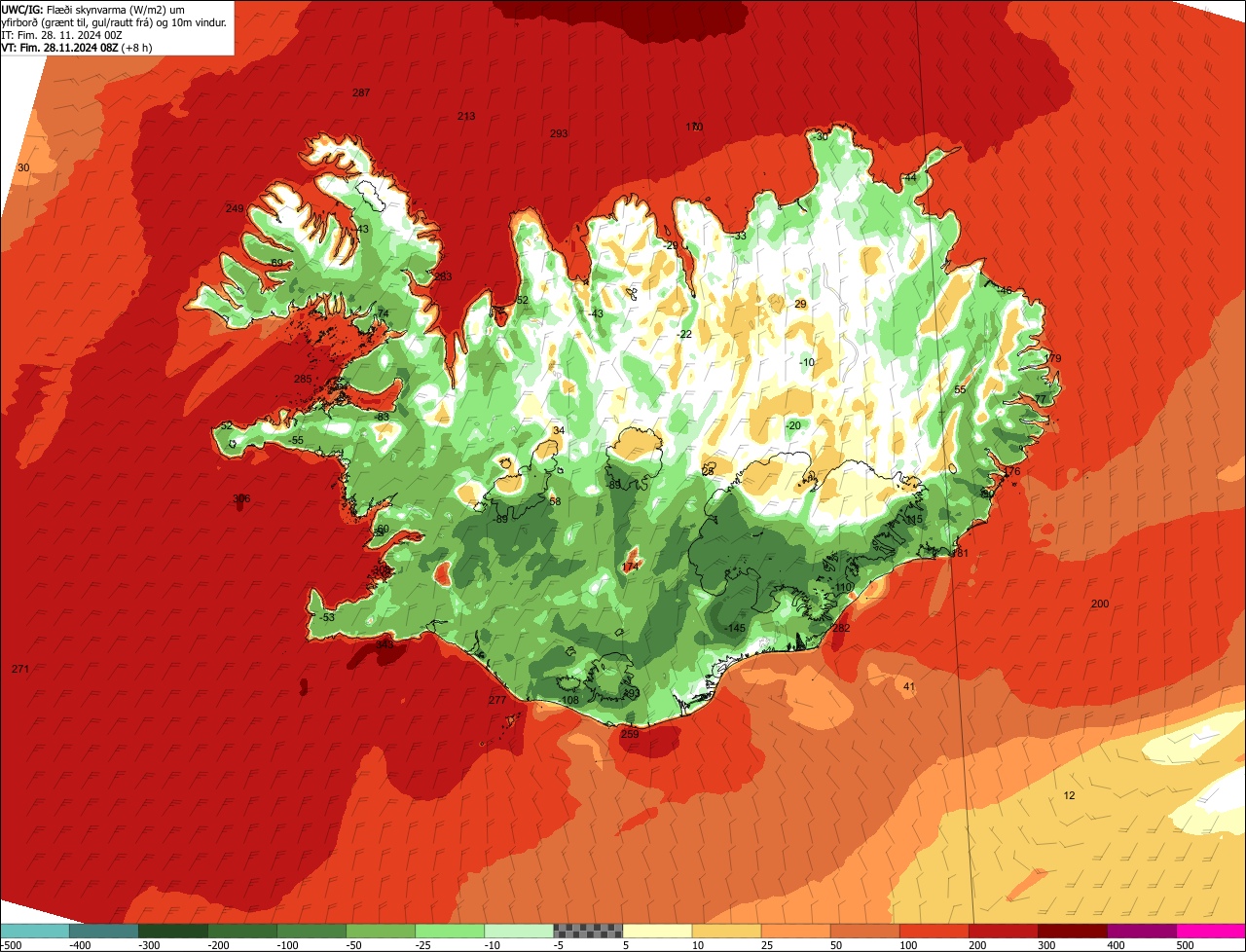Click the 300 to 400 dark maroon legend swatch

pyautogui.click(x=1072, y=931)
